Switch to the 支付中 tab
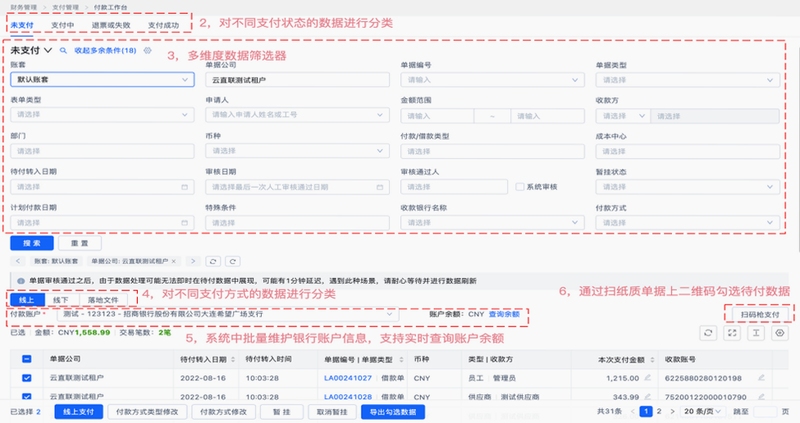The image size is (800, 423). tap(62, 25)
